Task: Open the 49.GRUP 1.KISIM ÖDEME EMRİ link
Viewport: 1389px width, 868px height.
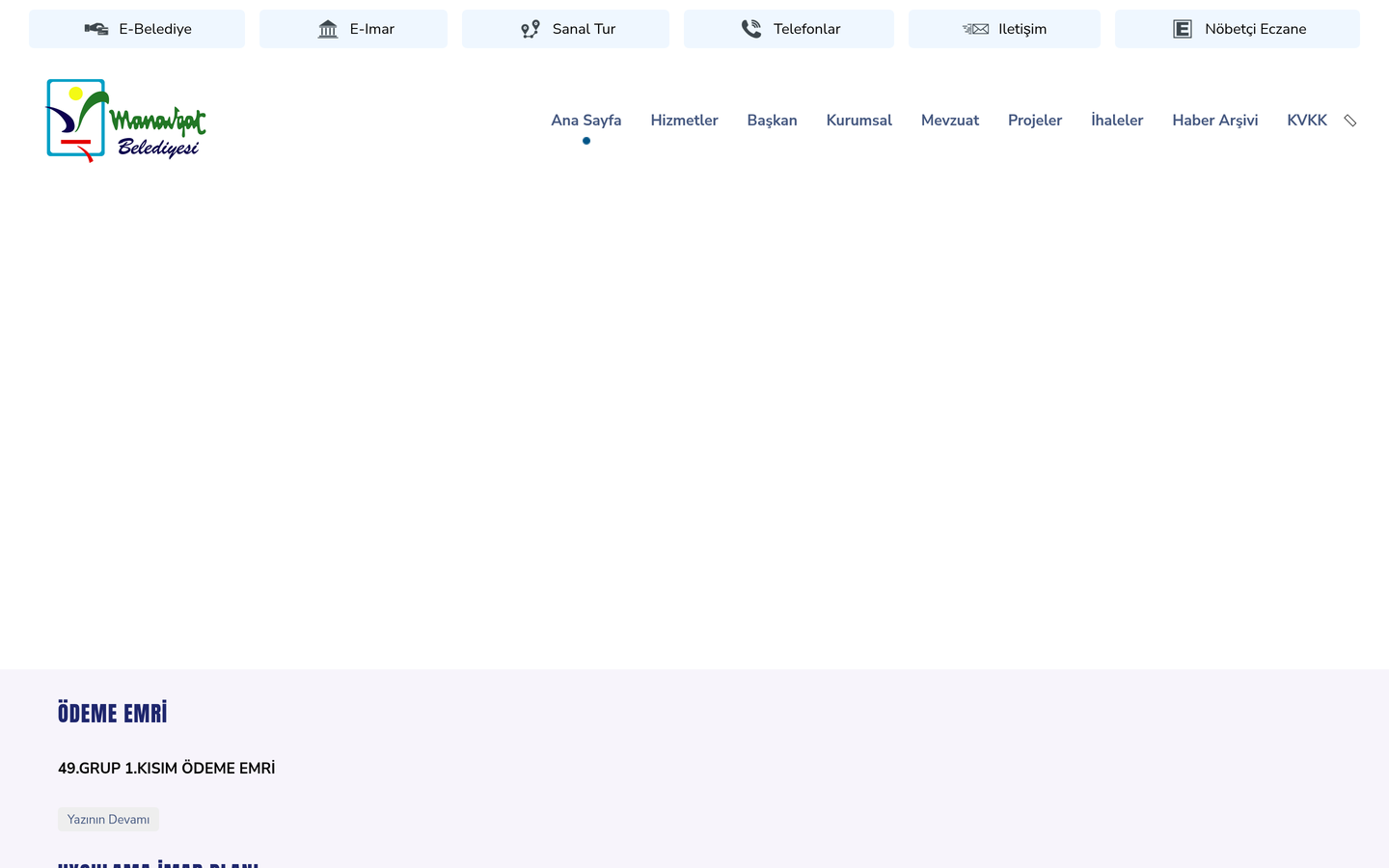Action: coord(166,768)
